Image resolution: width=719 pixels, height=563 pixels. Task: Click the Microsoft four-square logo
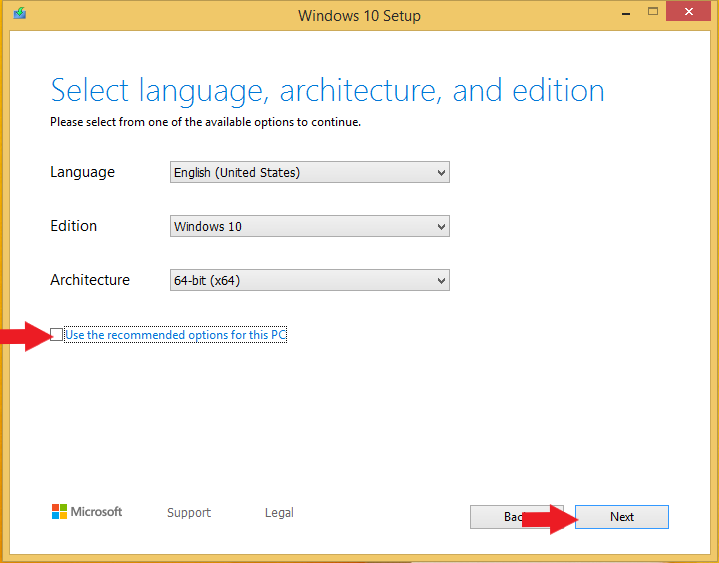59,512
